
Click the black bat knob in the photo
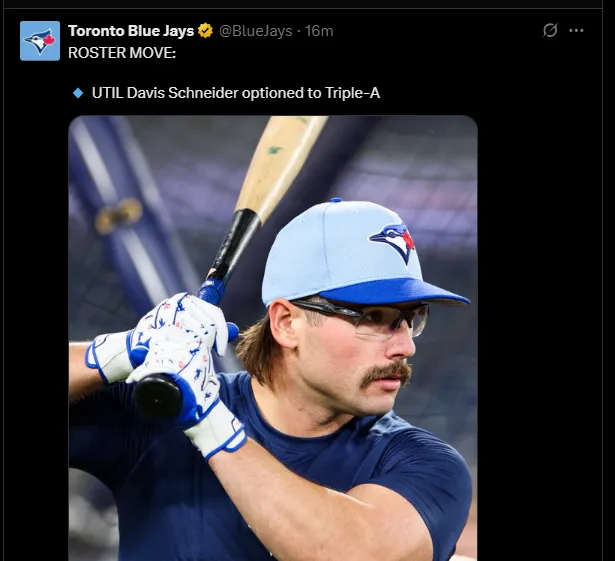[x=159, y=396]
